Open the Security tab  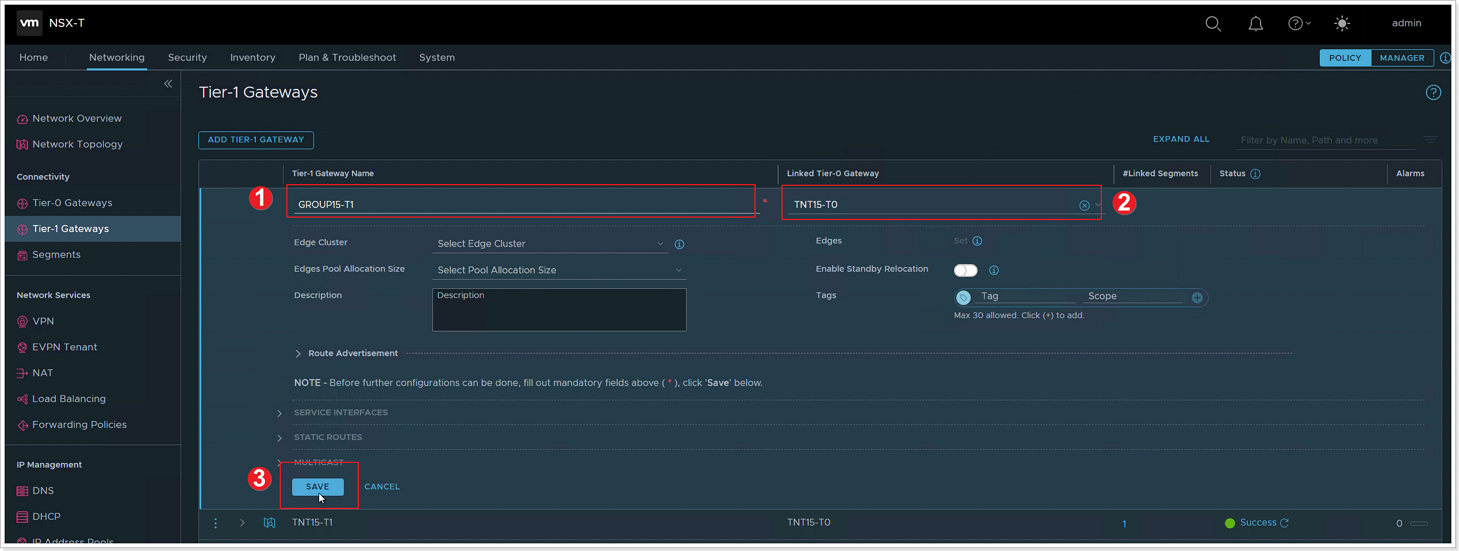tap(187, 58)
